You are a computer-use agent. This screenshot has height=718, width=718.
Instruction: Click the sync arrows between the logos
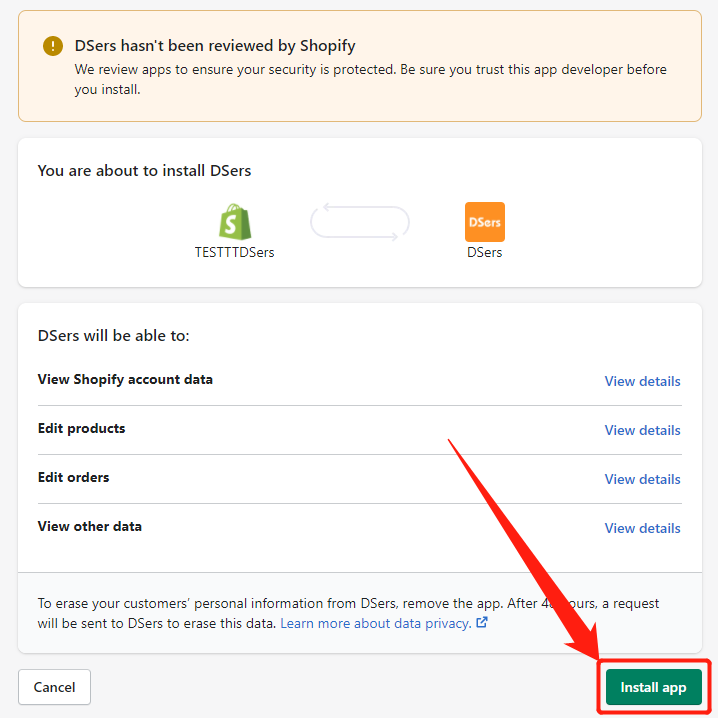tap(359, 222)
